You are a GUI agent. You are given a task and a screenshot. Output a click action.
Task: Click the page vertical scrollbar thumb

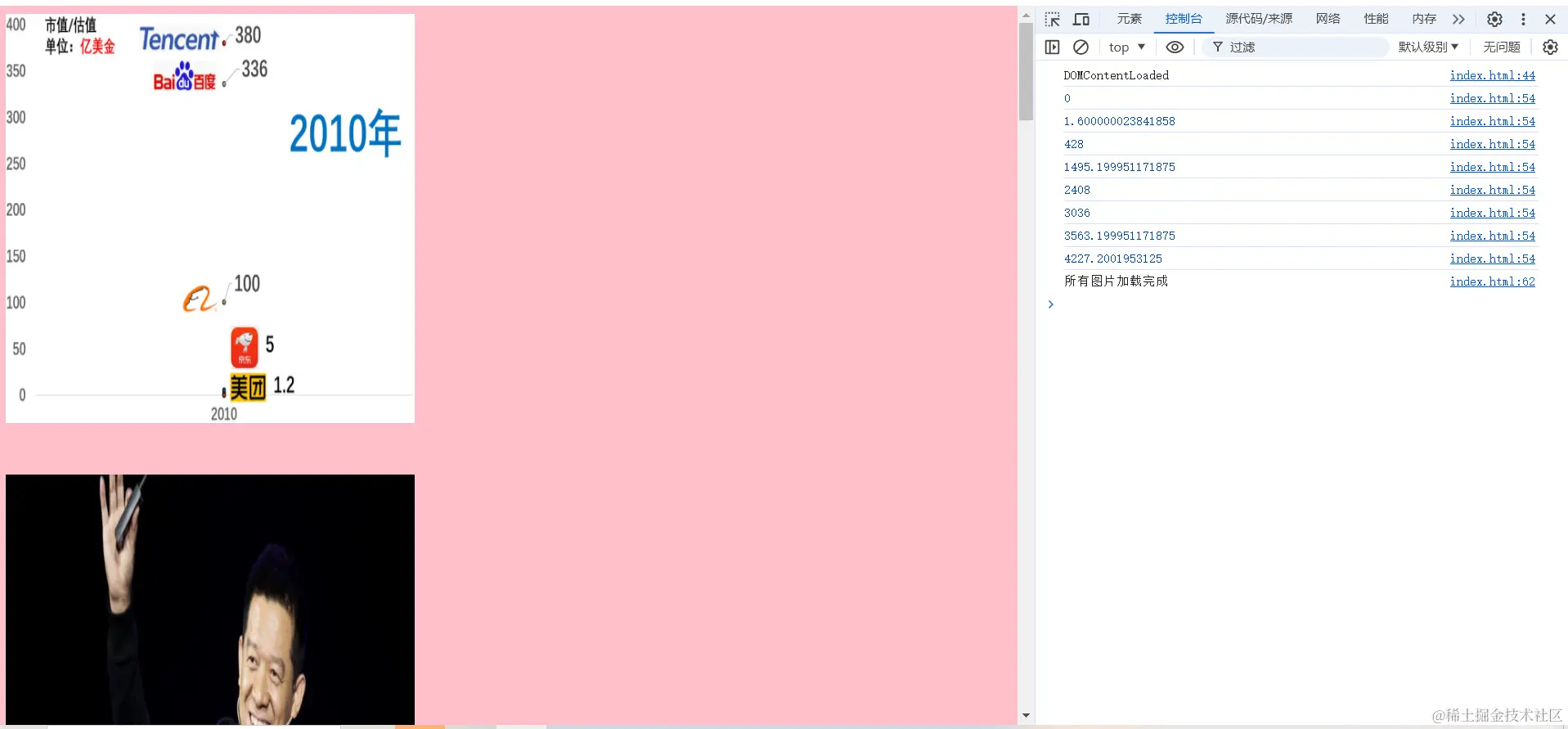[1026, 72]
